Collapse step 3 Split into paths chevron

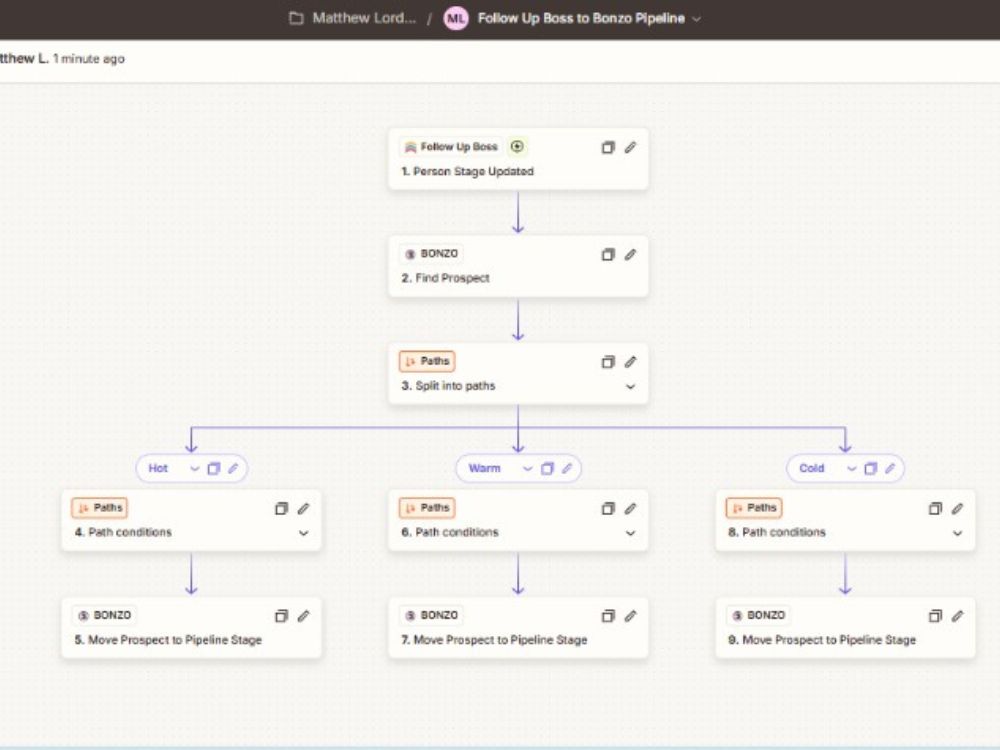[630, 386]
